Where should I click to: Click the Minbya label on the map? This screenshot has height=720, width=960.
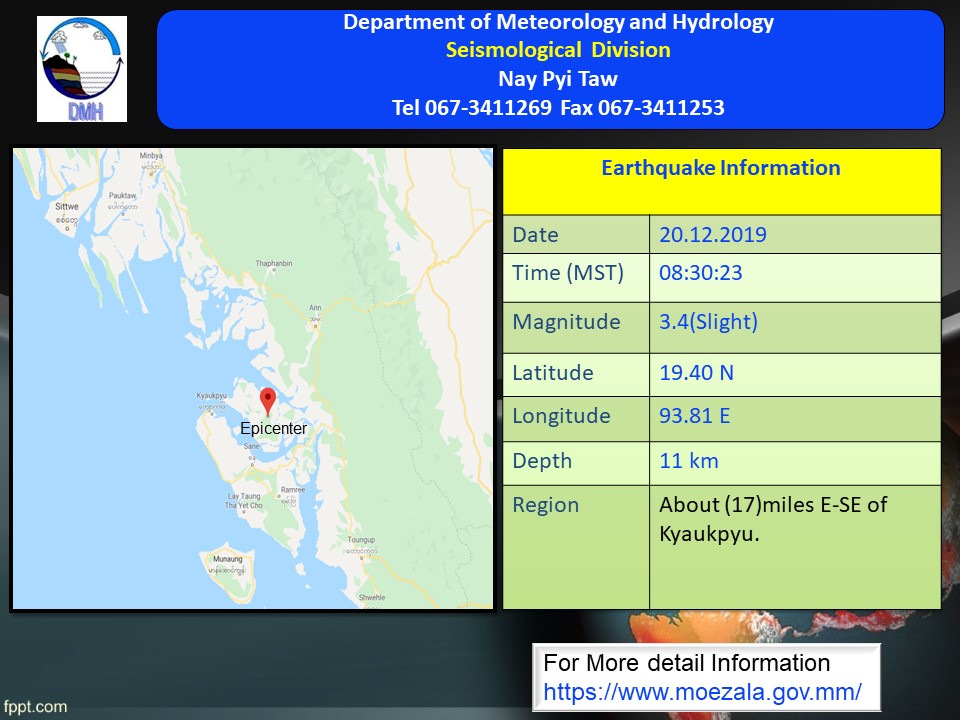pyautogui.click(x=151, y=158)
